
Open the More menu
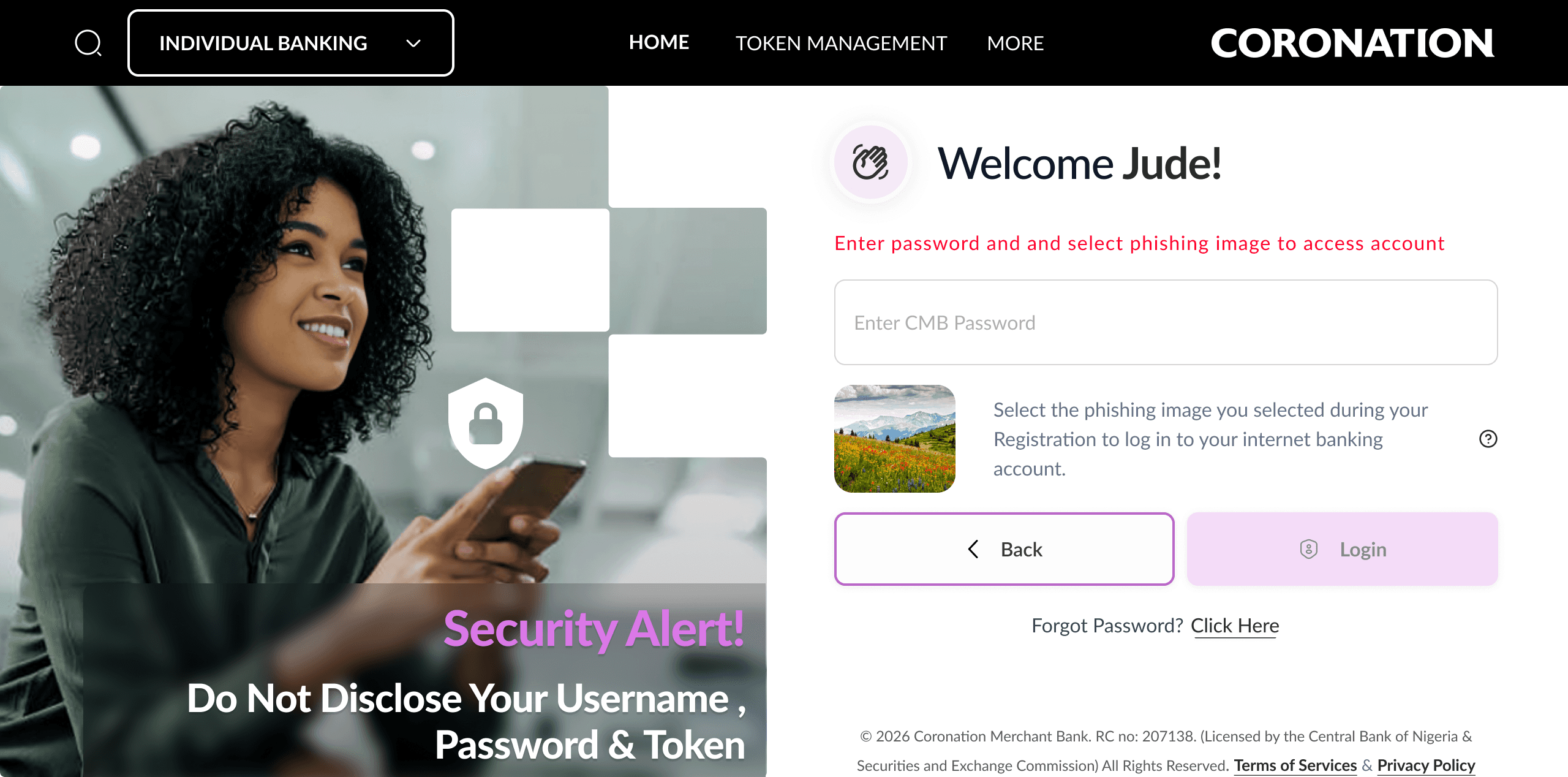(x=1016, y=43)
